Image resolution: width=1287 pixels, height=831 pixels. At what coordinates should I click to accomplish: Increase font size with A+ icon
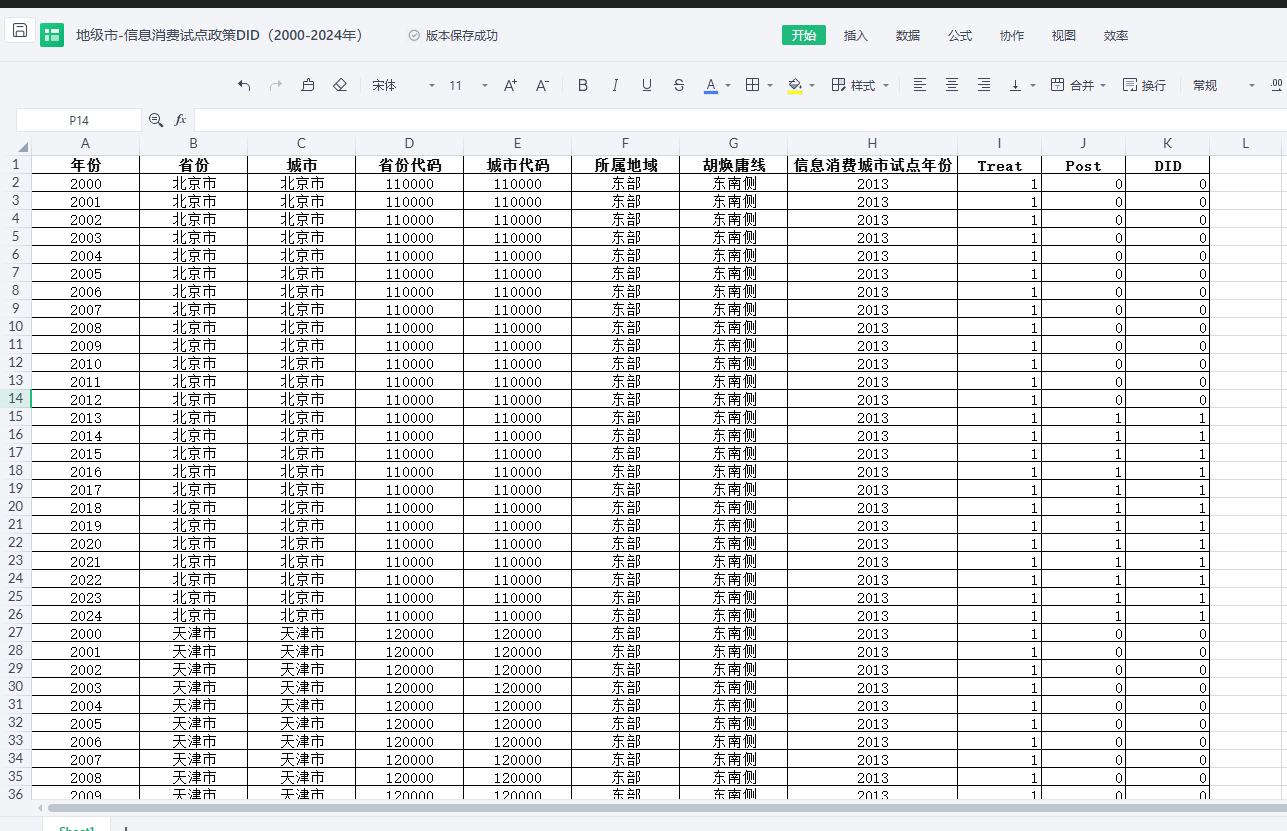pos(510,86)
